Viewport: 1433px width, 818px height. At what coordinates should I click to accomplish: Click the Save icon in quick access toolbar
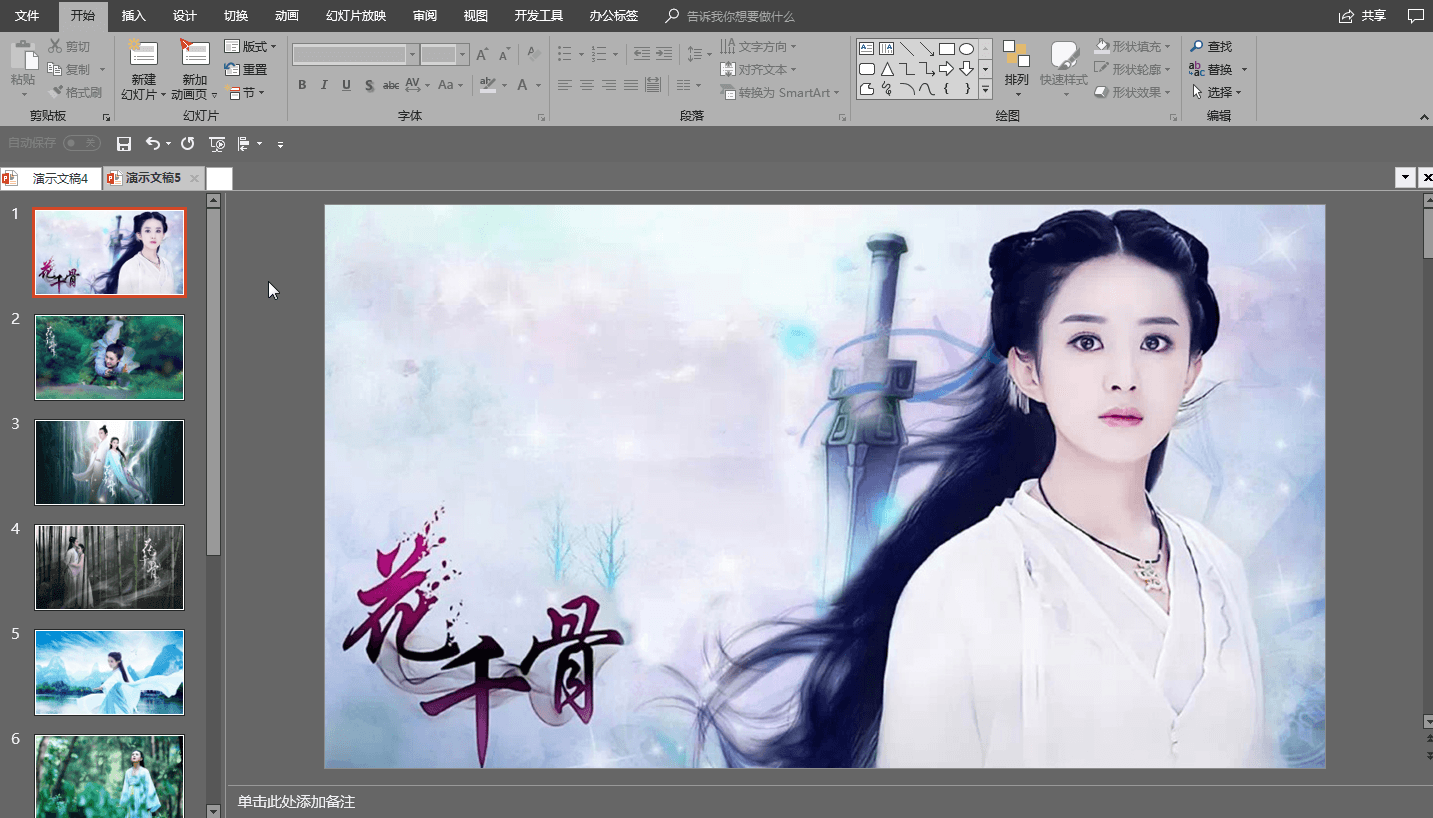point(124,144)
